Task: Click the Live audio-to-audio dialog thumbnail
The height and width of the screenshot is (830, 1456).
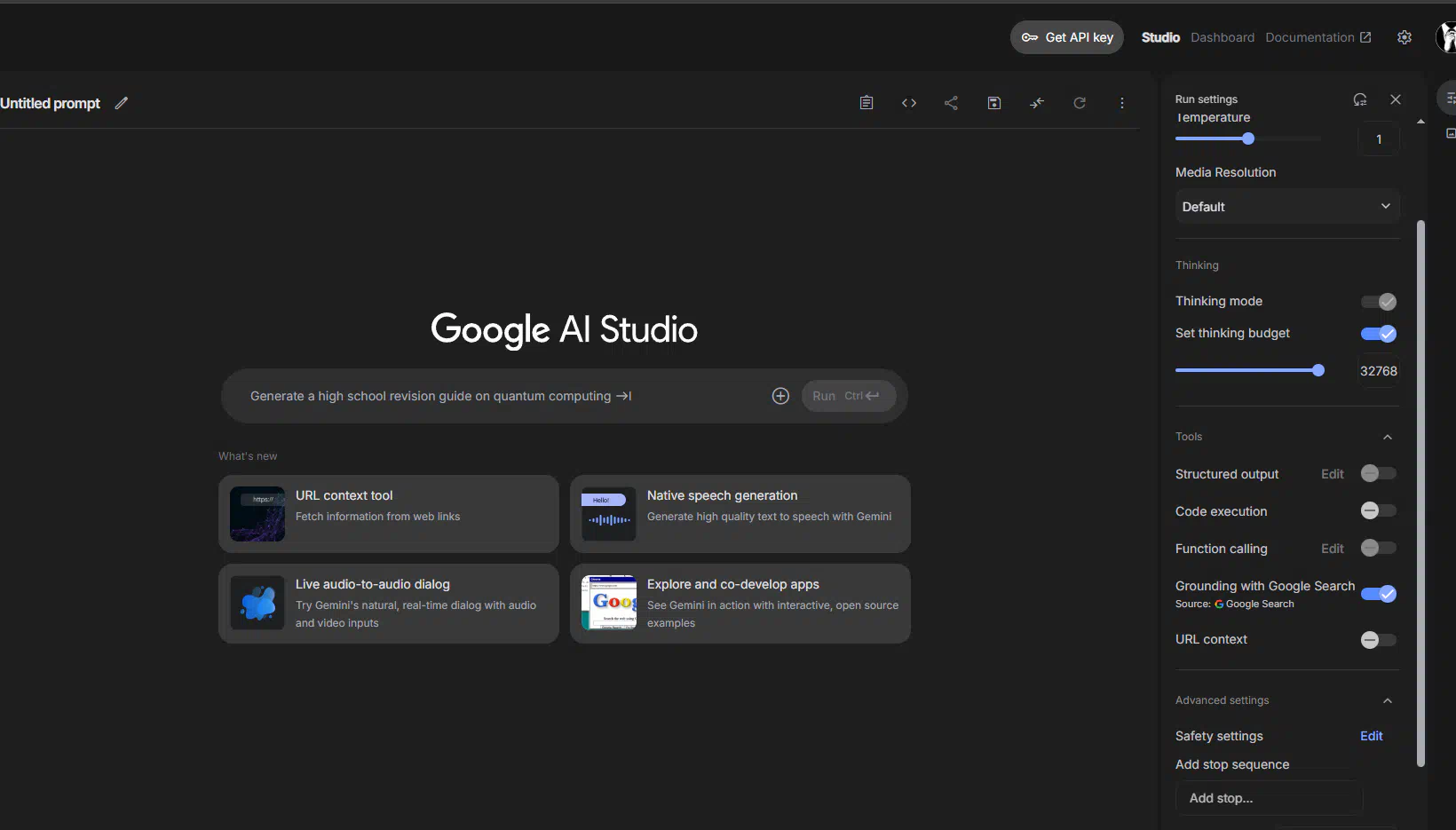Action: pyautogui.click(x=257, y=603)
